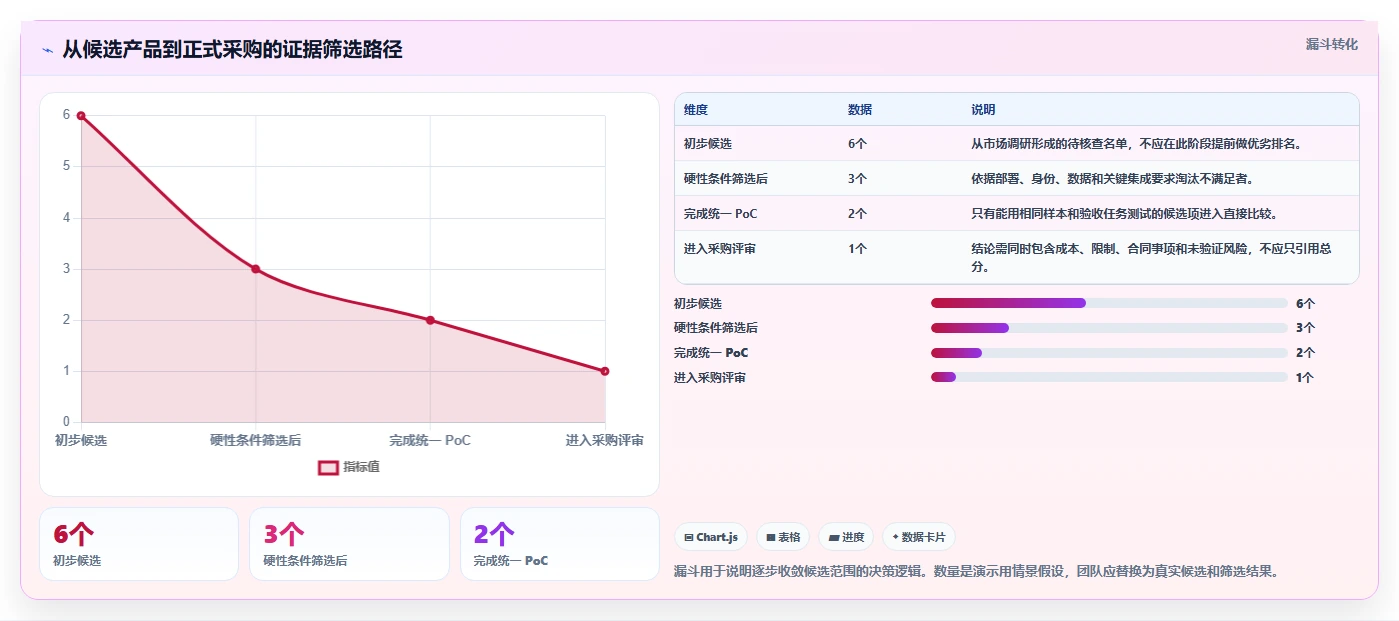Click the 数据 table column header
The image size is (1399, 621).
pos(860,110)
